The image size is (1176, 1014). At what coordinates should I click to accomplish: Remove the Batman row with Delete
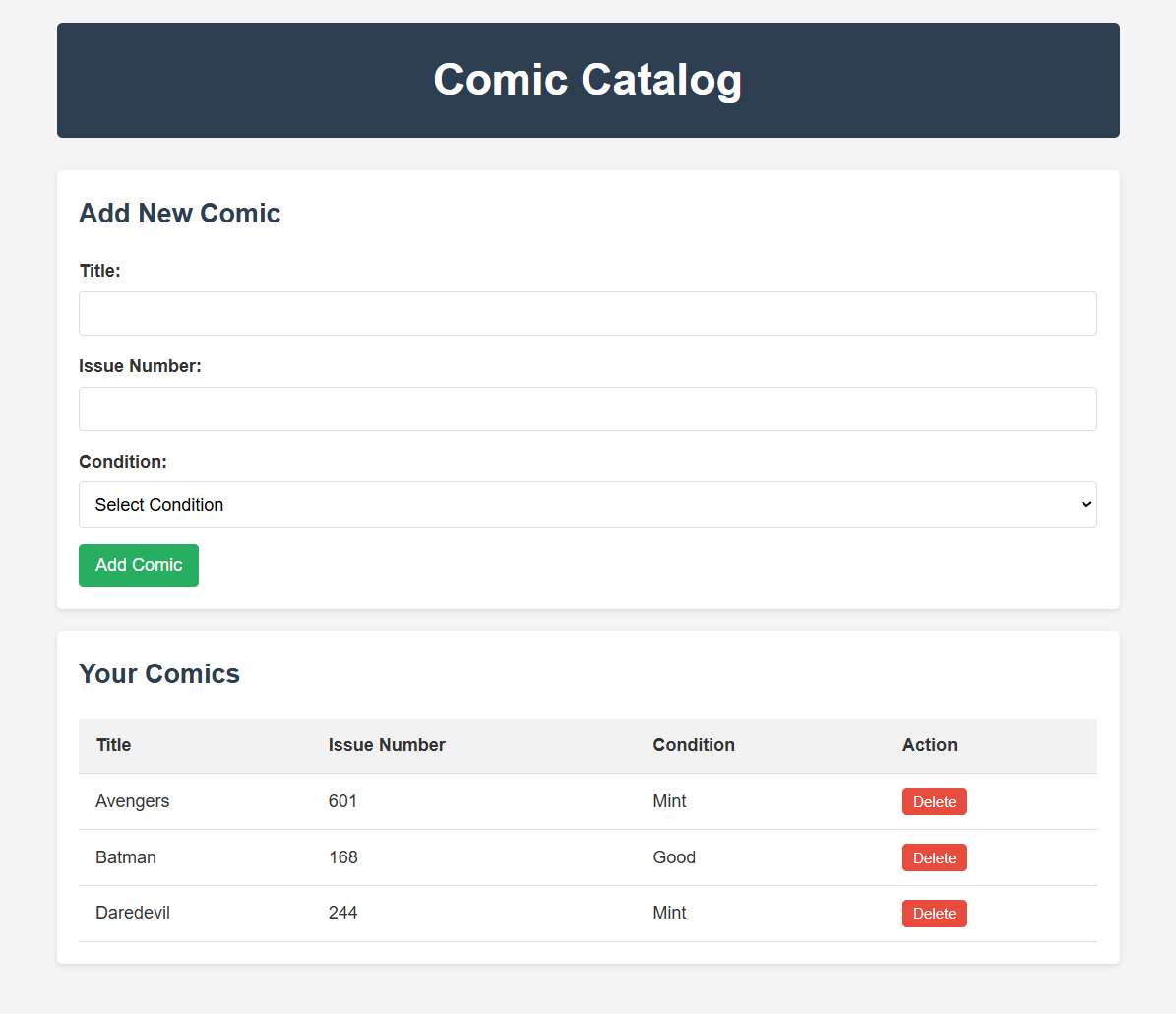pos(934,857)
